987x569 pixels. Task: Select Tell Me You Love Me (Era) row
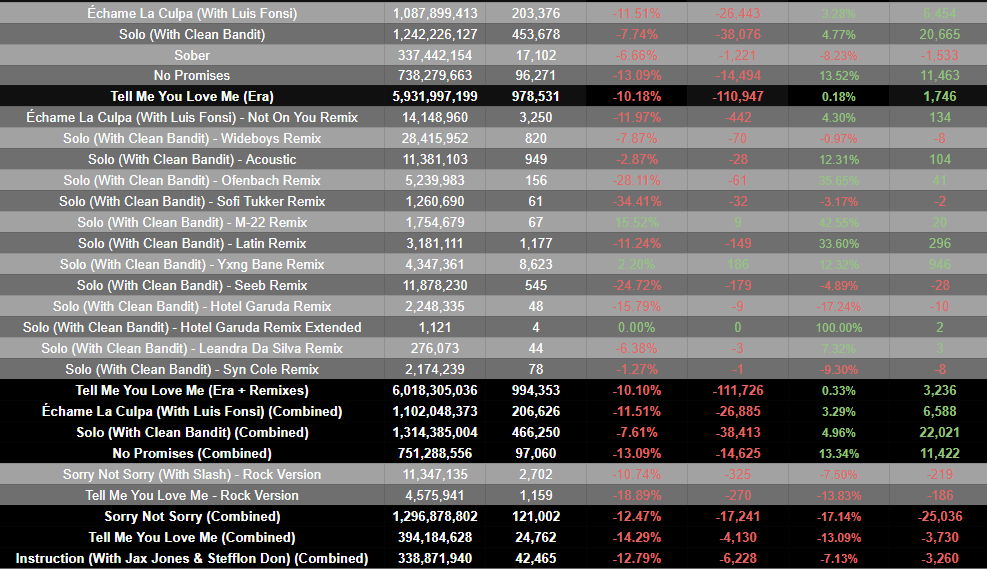(494, 96)
